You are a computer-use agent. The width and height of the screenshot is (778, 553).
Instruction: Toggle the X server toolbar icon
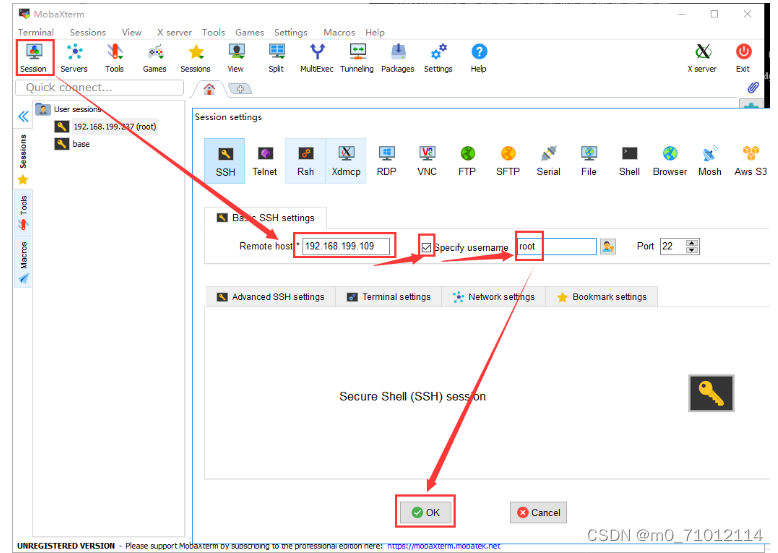702,58
